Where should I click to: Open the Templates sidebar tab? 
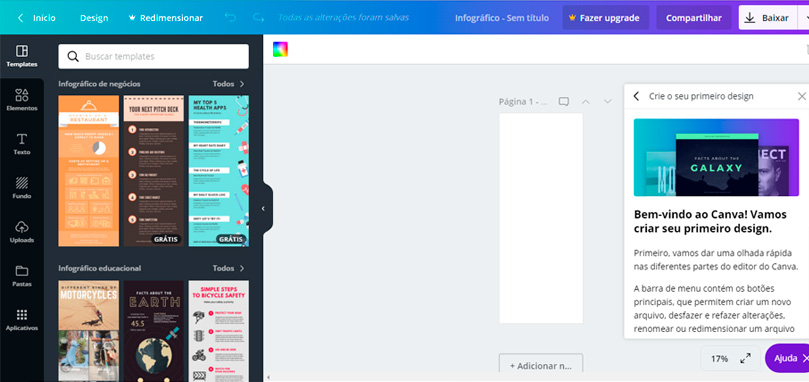pyautogui.click(x=22, y=56)
